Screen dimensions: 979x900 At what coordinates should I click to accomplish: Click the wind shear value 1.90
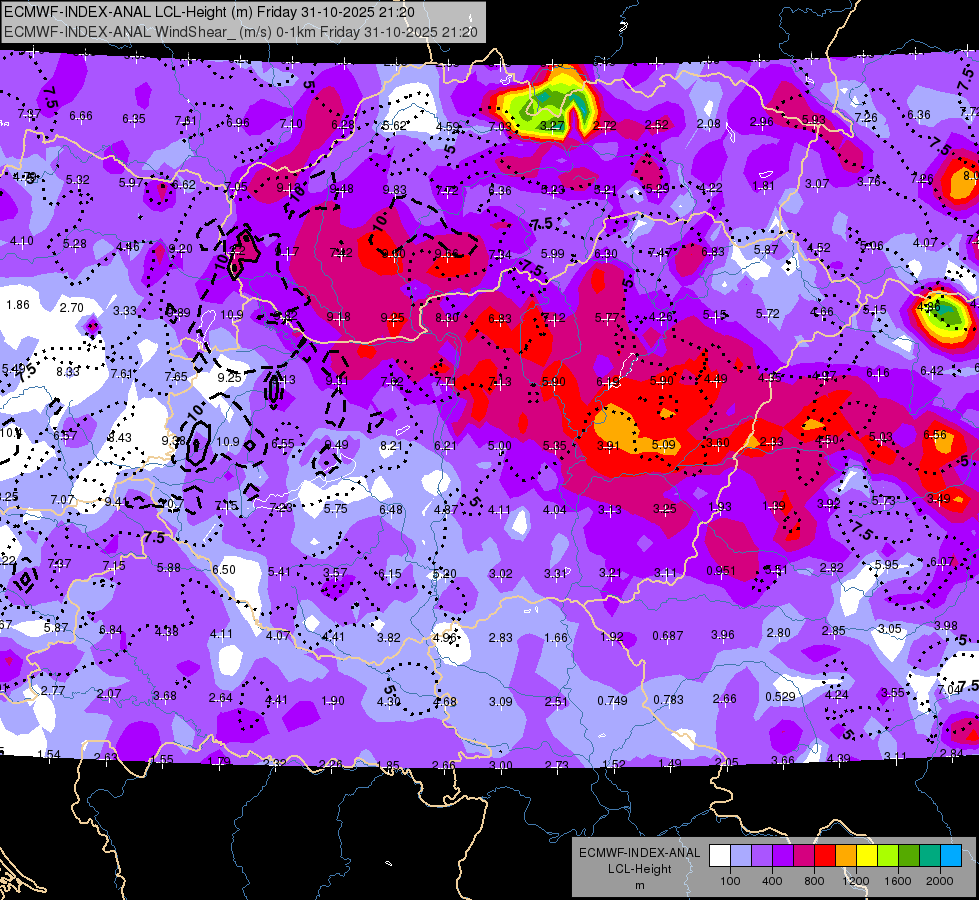pos(333,701)
